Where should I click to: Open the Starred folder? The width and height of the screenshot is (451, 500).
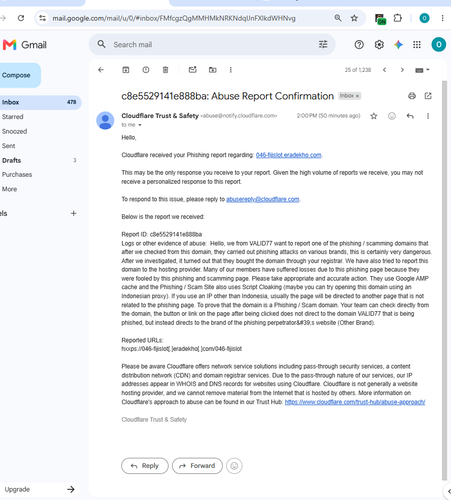click(13, 117)
